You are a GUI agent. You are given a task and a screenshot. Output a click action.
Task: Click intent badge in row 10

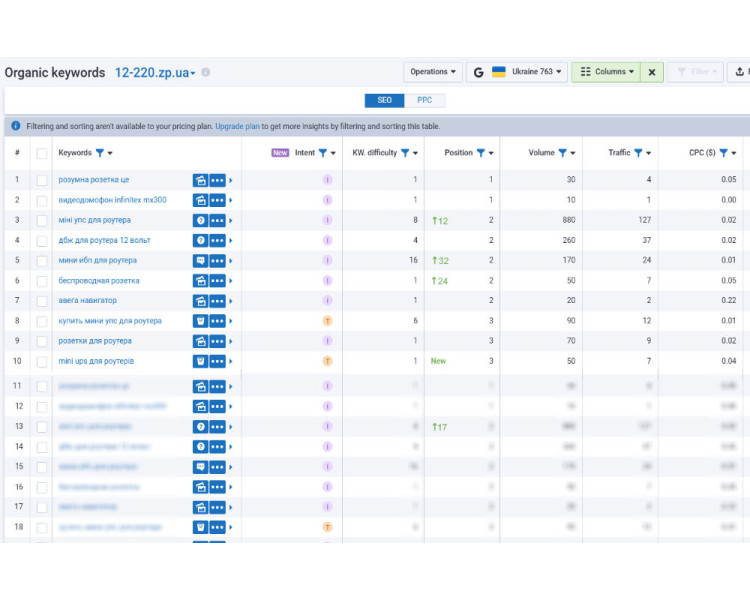click(328, 361)
